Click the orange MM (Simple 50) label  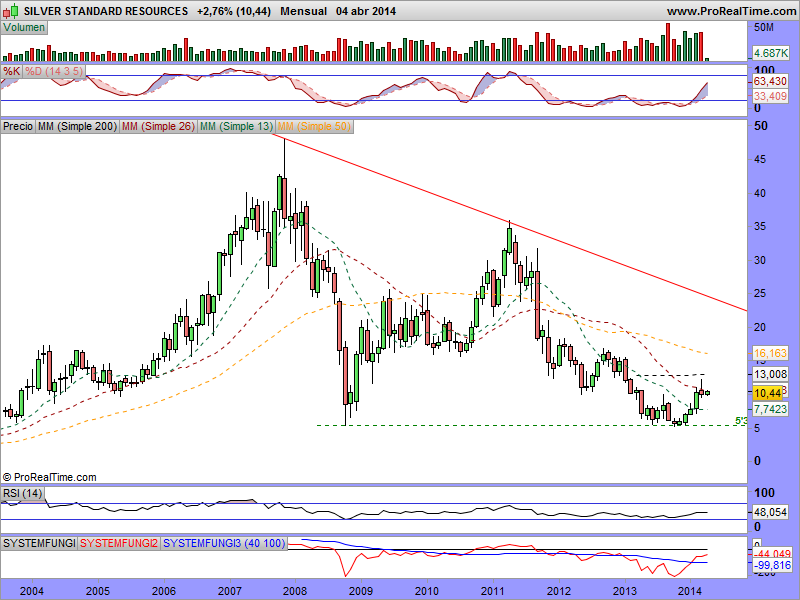pos(314,127)
